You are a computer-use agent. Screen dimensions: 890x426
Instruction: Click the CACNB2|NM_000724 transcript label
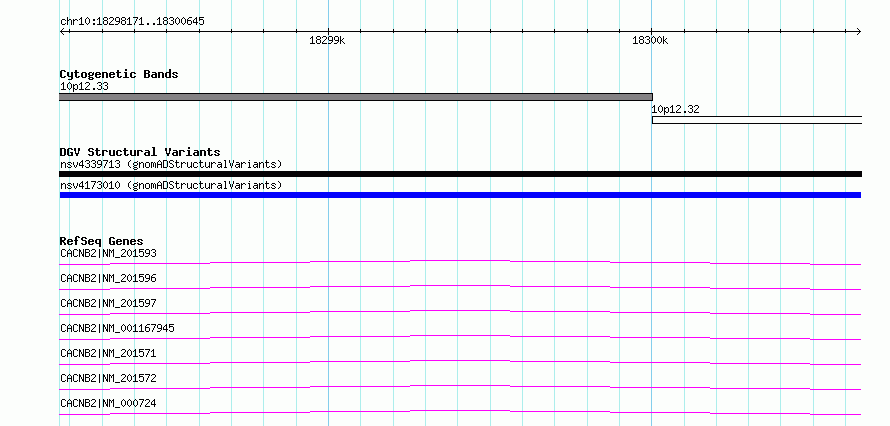click(108, 403)
